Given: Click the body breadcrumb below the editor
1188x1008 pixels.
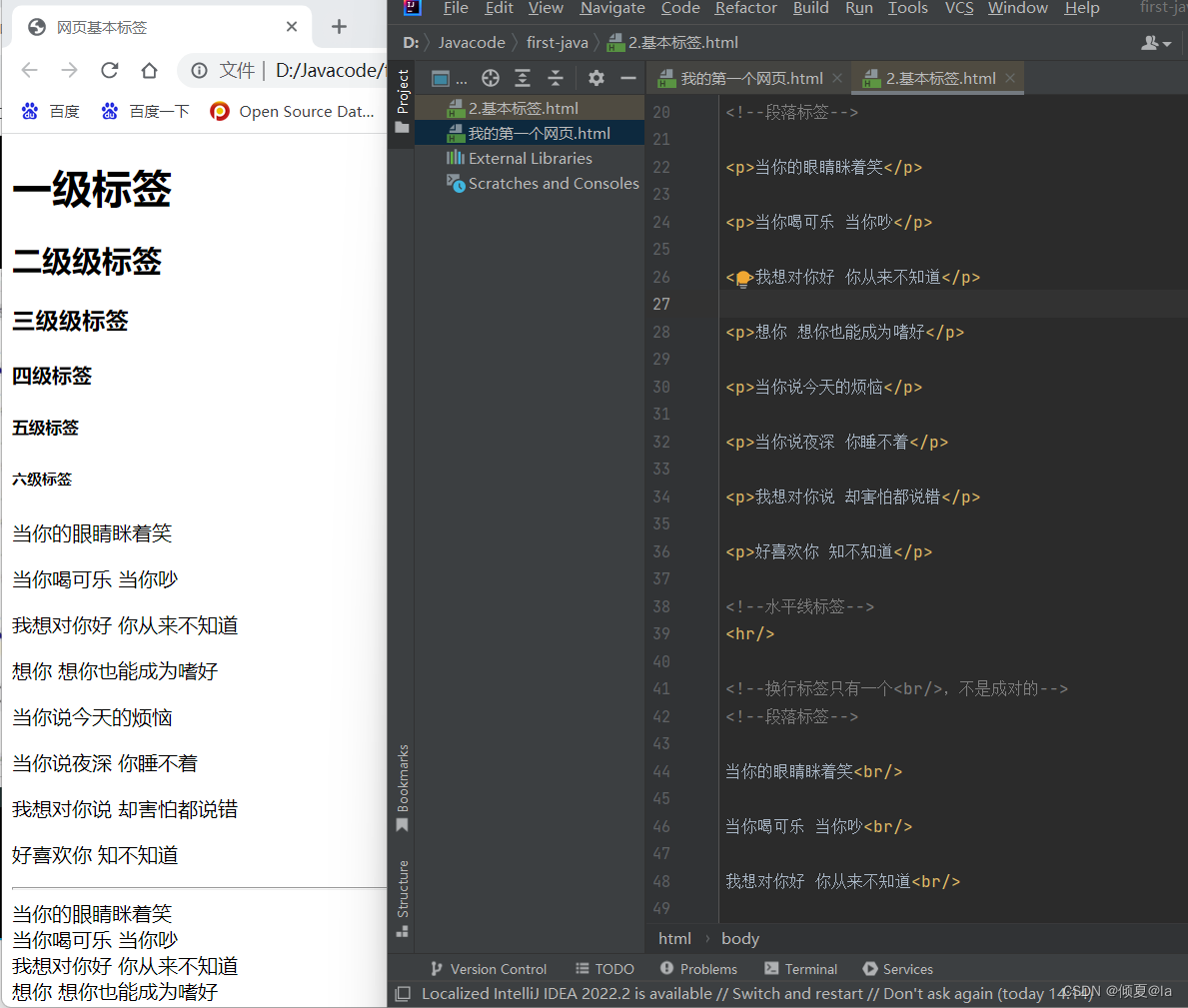Looking at the screenshot, I should 740,939.
